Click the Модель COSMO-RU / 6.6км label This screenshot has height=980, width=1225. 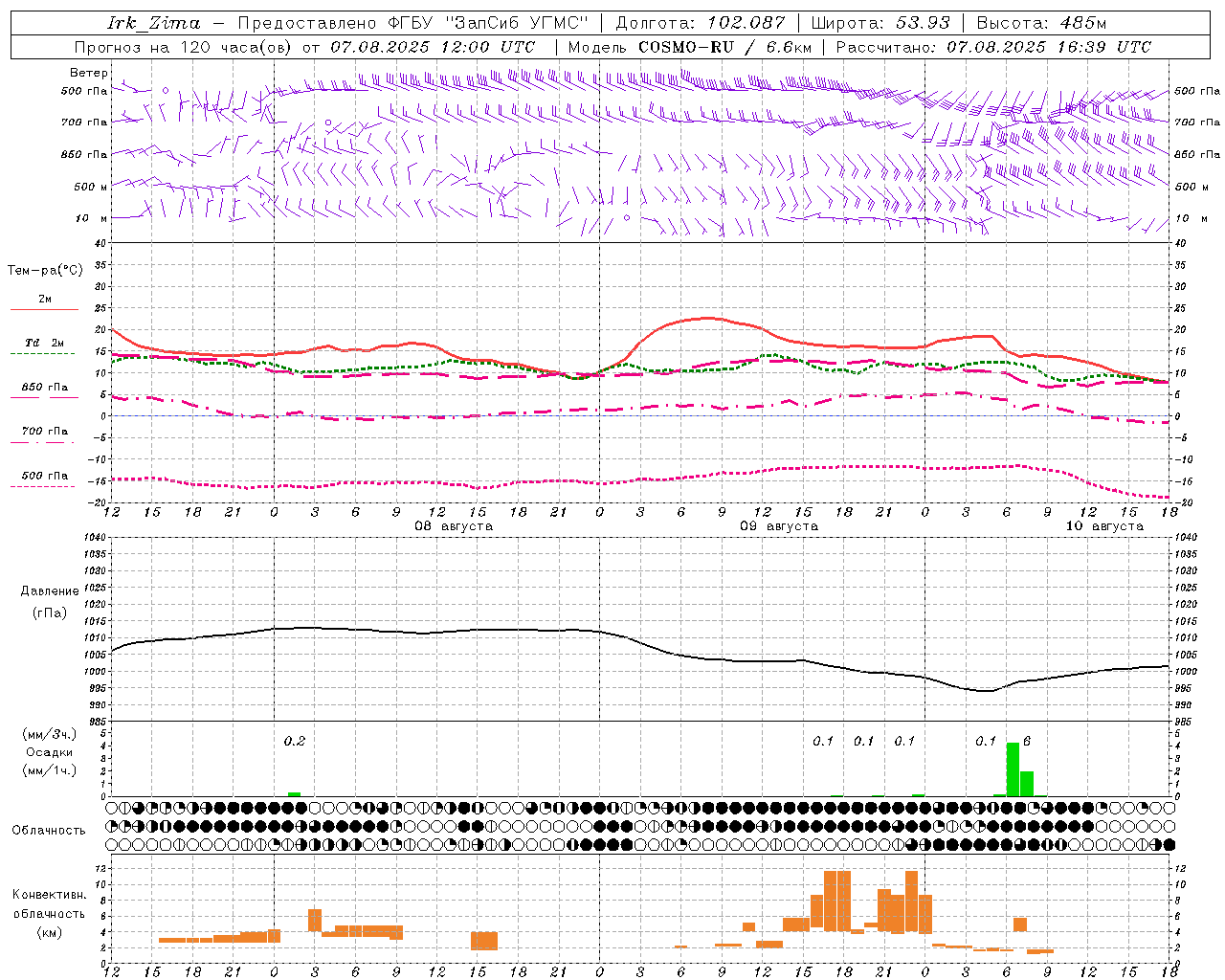(690, 47)
